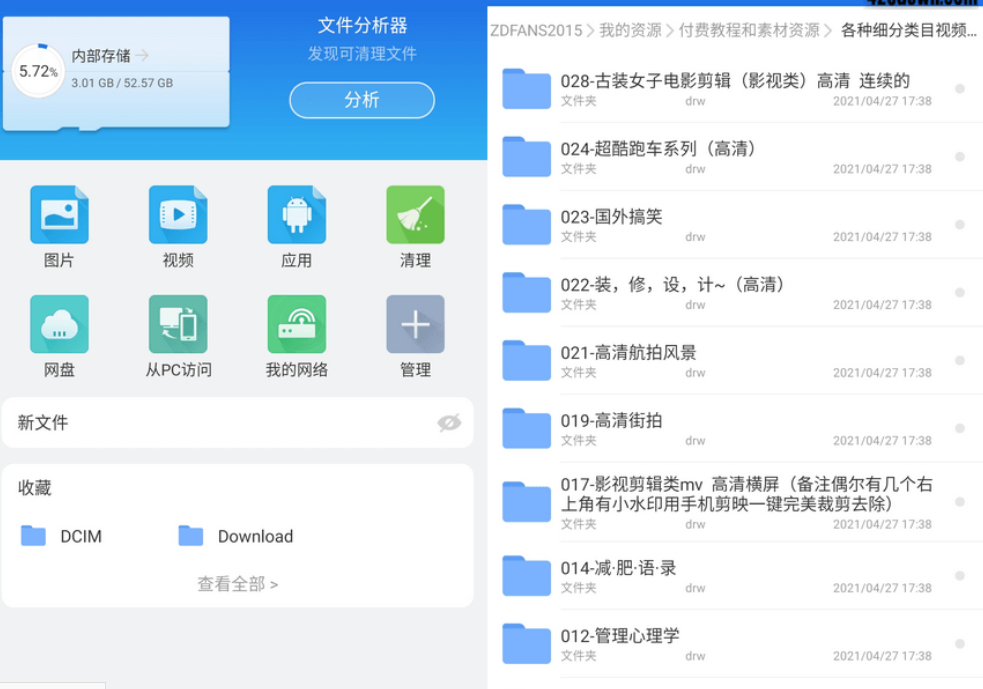Open 查看全部 to view all favorites

point(237,583)
